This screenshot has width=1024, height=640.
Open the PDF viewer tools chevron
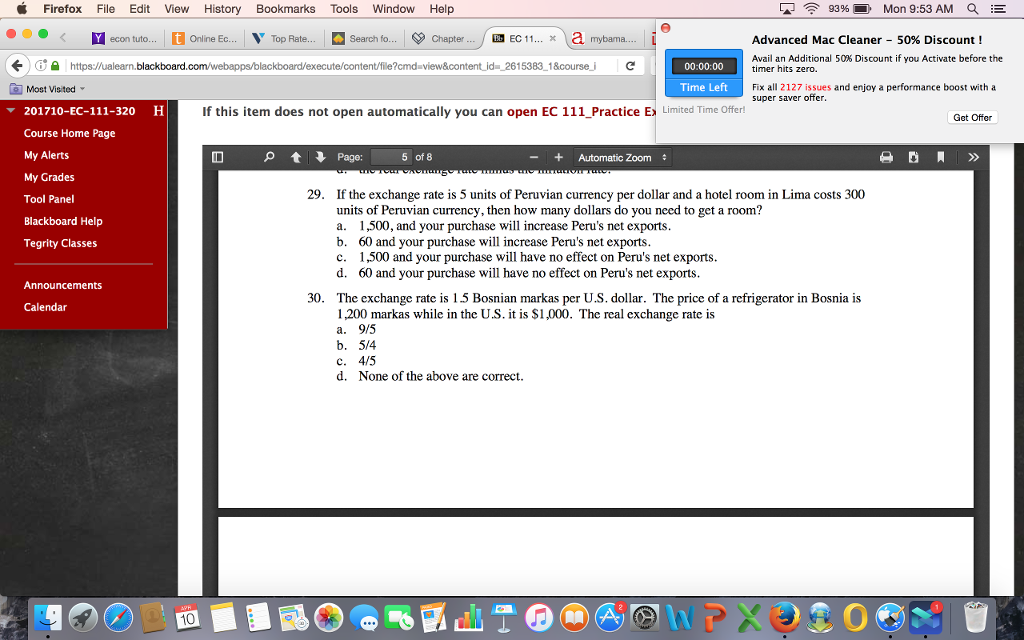click(x=974, y=157)
